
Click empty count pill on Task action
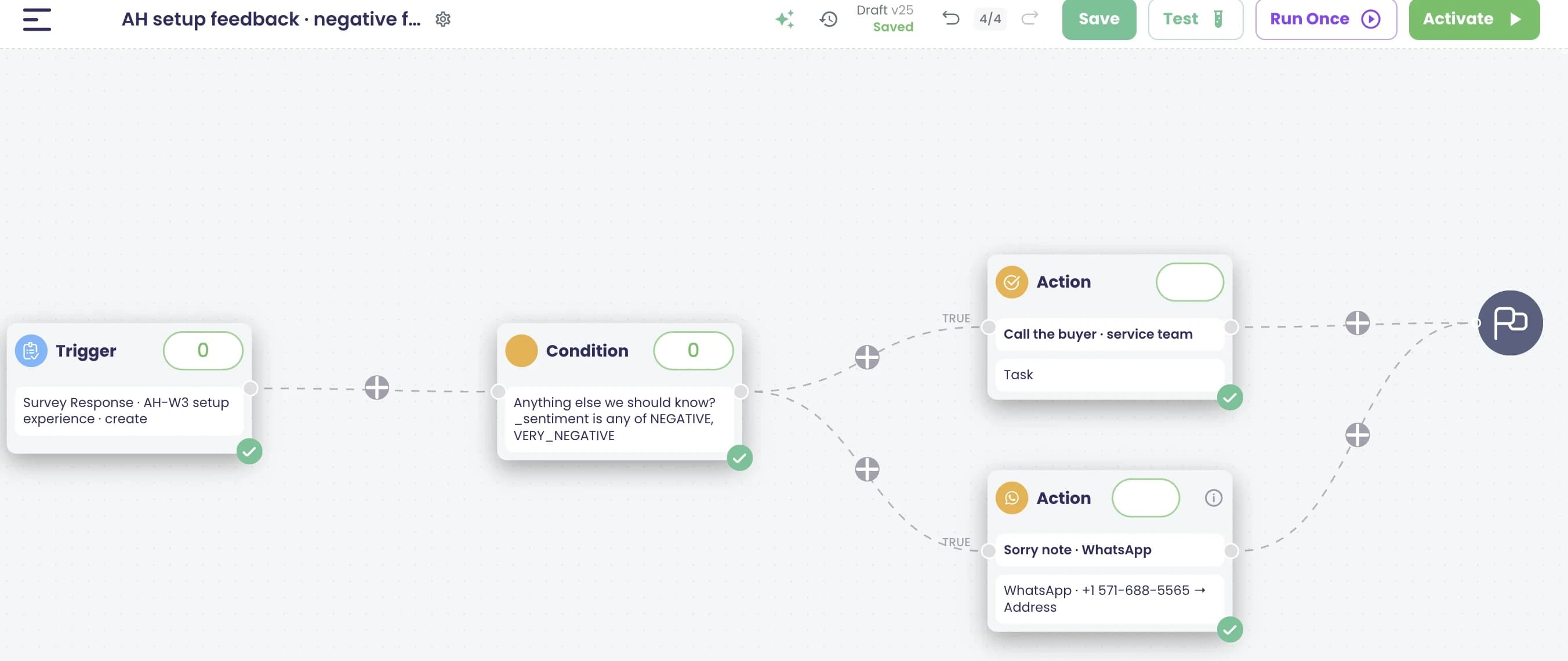coord(1189,282)
